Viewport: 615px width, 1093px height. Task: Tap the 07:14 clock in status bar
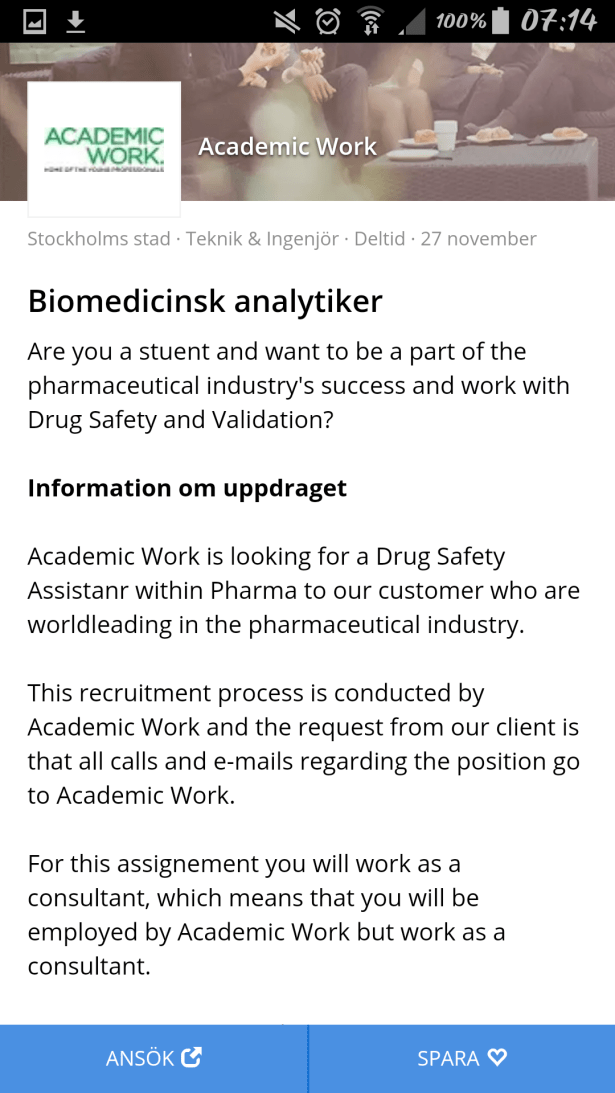[x=558, y=21]
